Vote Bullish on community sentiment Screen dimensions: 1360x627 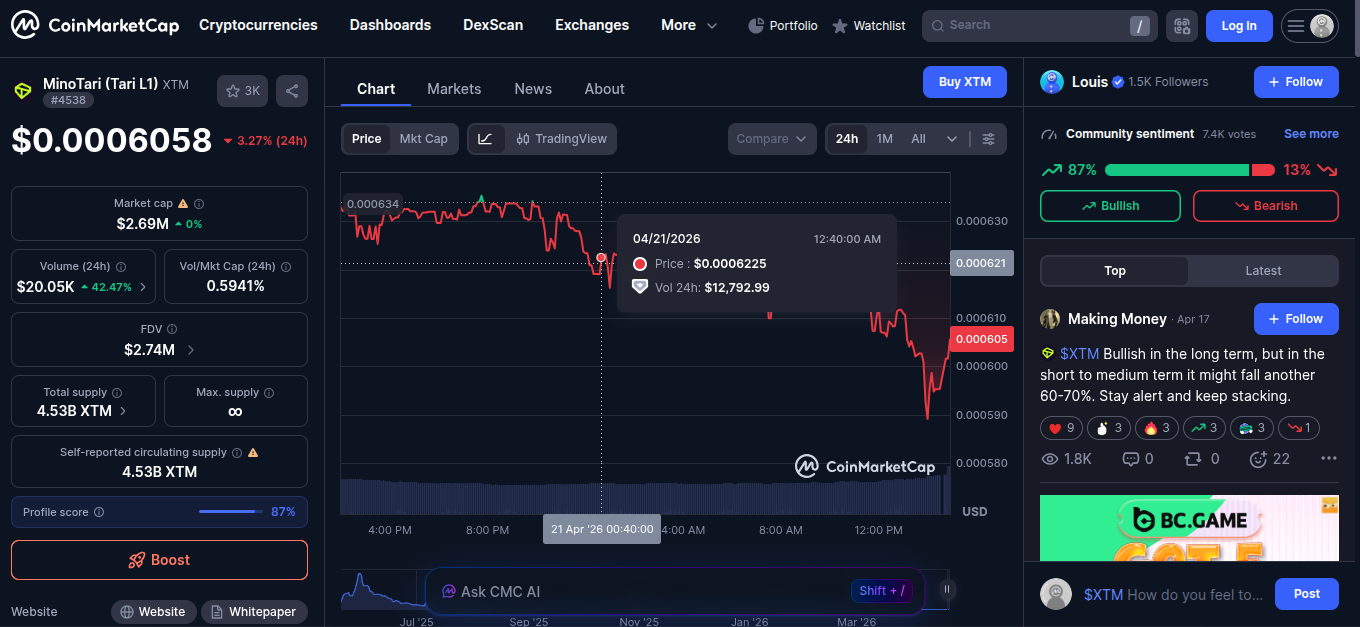(x=1110, y=206)
